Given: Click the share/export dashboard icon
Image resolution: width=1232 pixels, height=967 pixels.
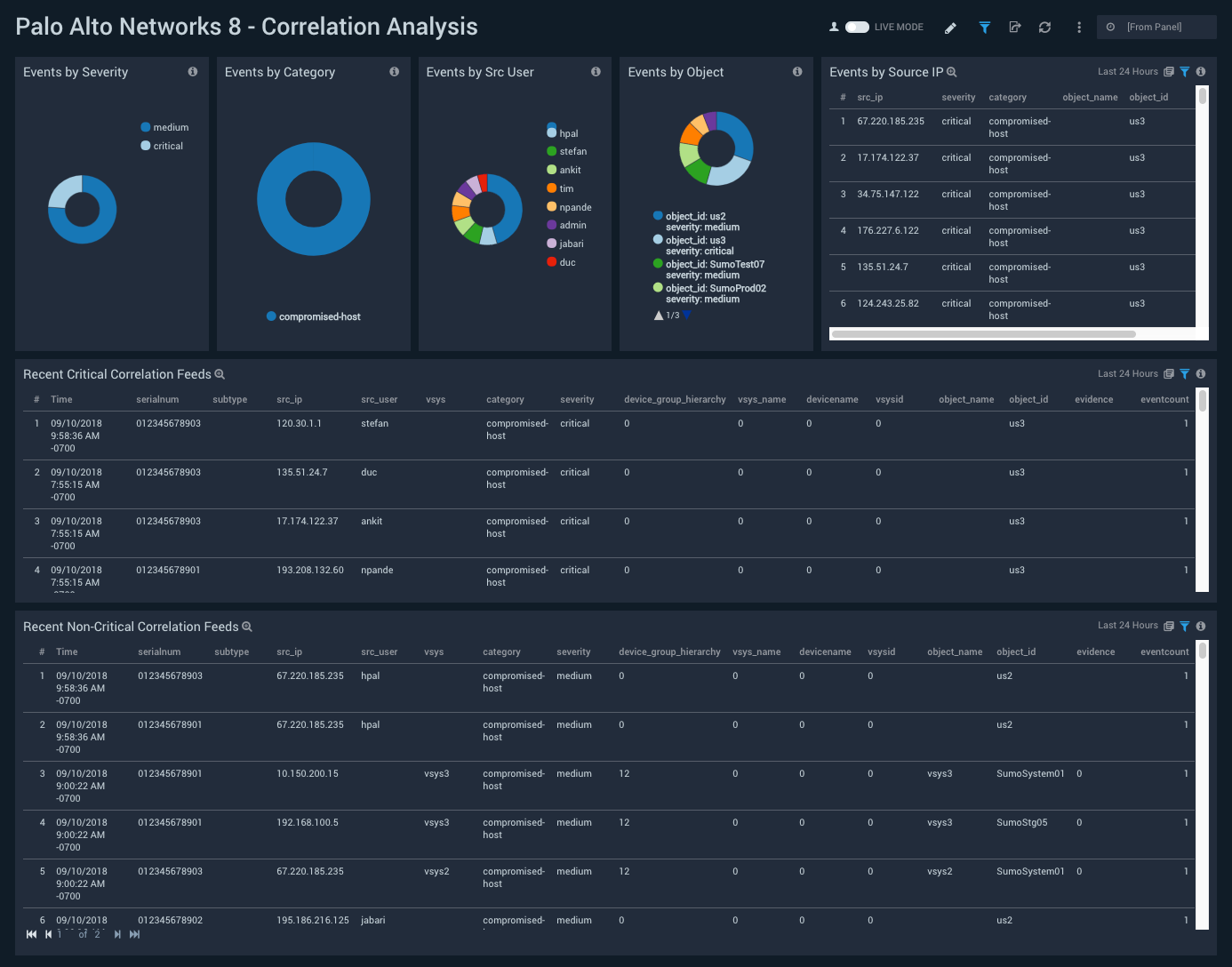Looking at the screenshot, I should [x=1015, y=28].
